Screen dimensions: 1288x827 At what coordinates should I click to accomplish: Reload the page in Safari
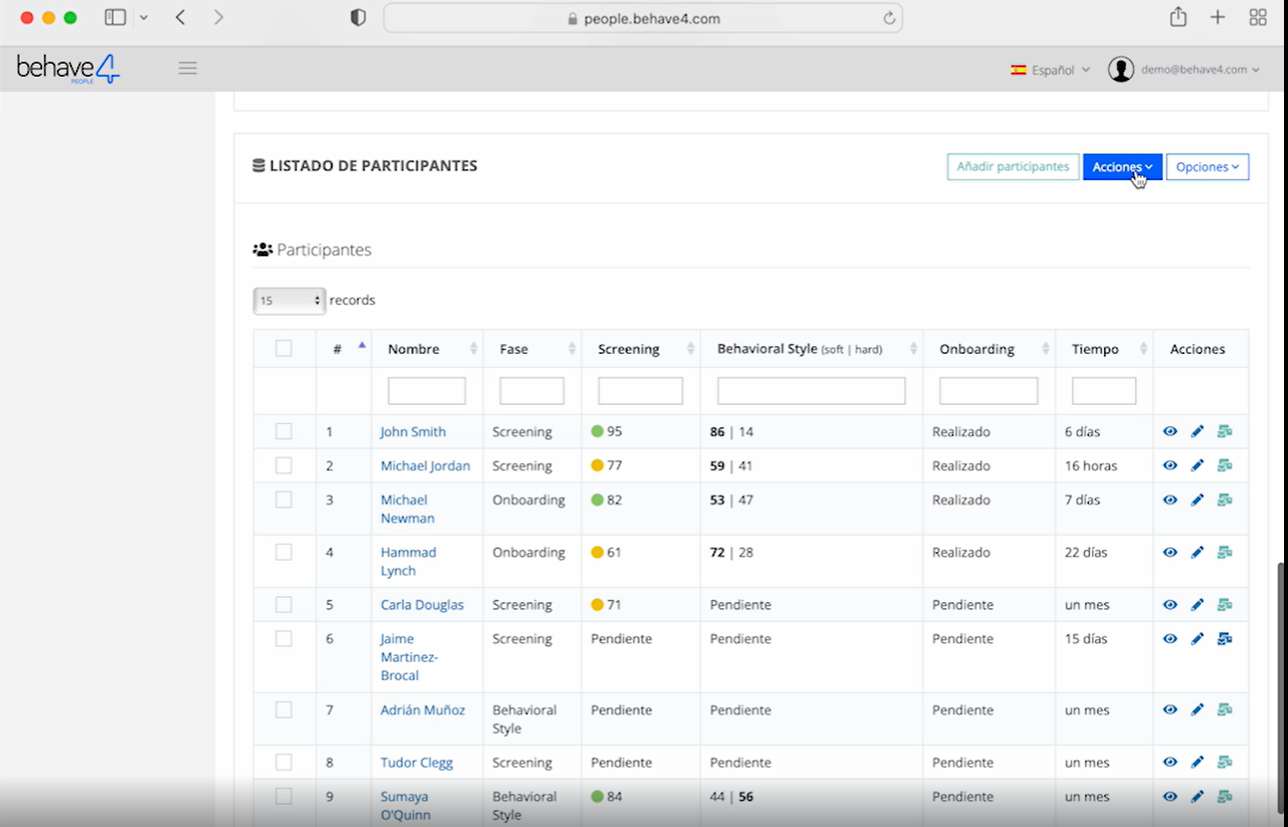(x=888, y=18)
